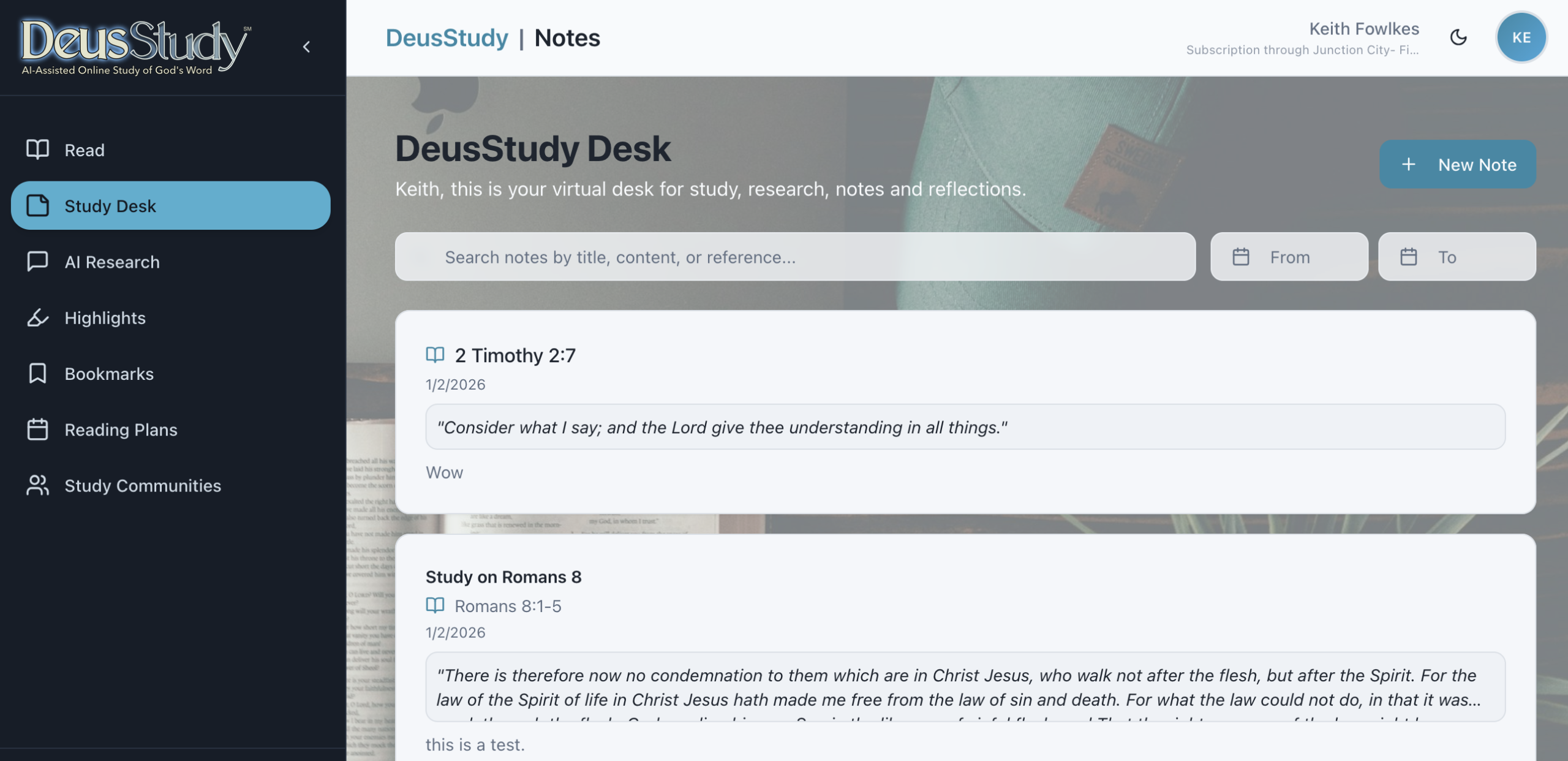
Task: Open the KE user avatar menu
Action: 1521,37
